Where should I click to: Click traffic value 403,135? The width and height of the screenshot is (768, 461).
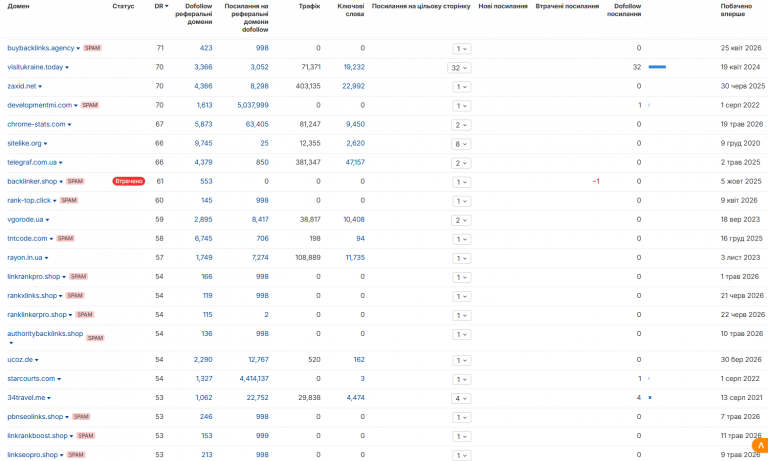pyautogui.click(x=308, y=86)
